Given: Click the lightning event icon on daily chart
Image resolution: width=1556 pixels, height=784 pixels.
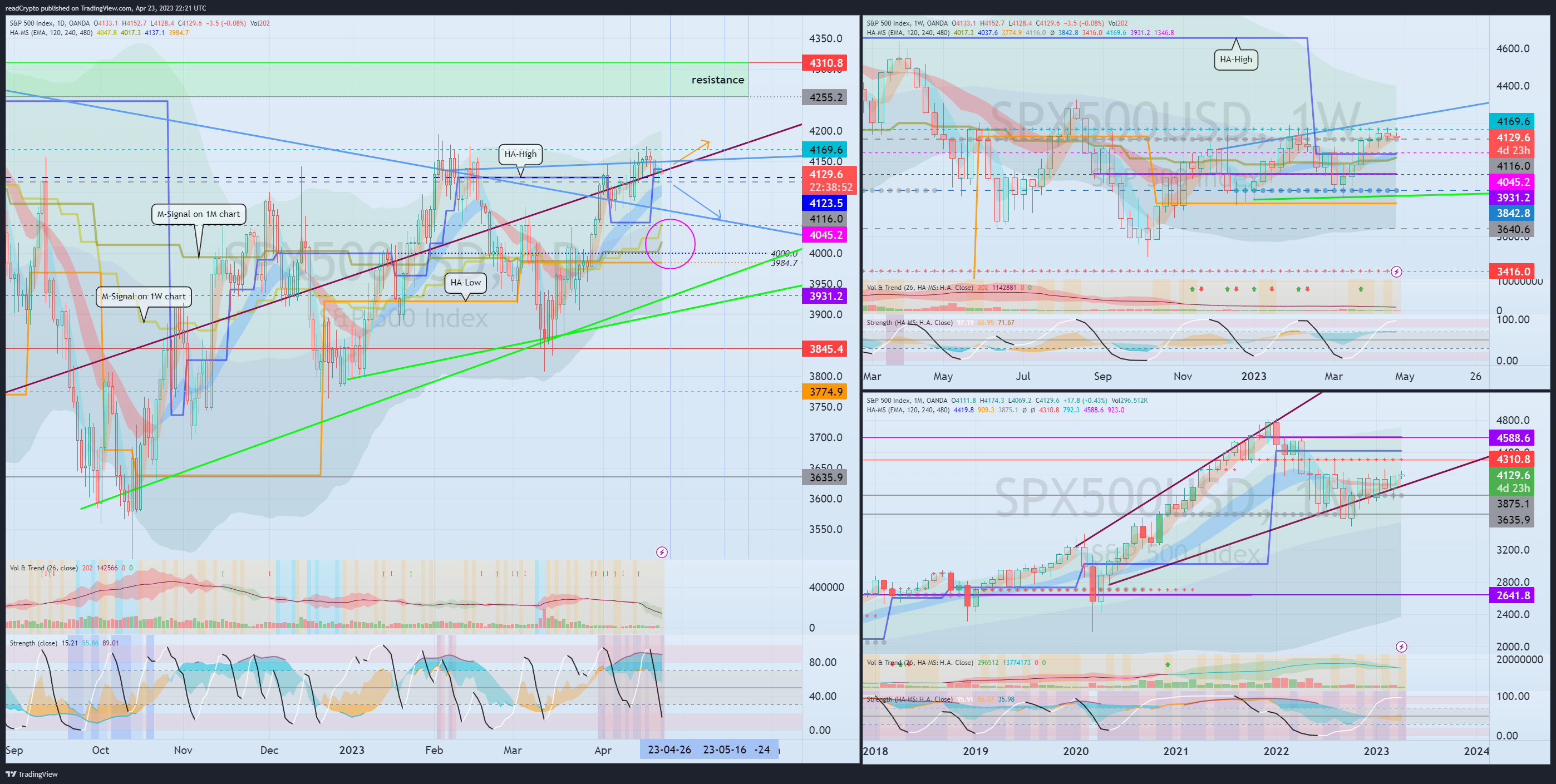Looking at the screenshot, I should [662, 552].
